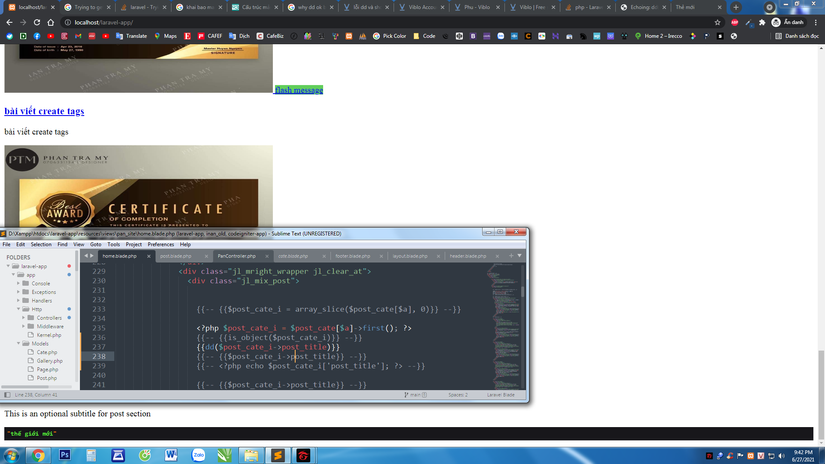This screenshot has height=464, width=825.
Task: Bookmark this page with the star icon
Action: (x=718, y=22)
